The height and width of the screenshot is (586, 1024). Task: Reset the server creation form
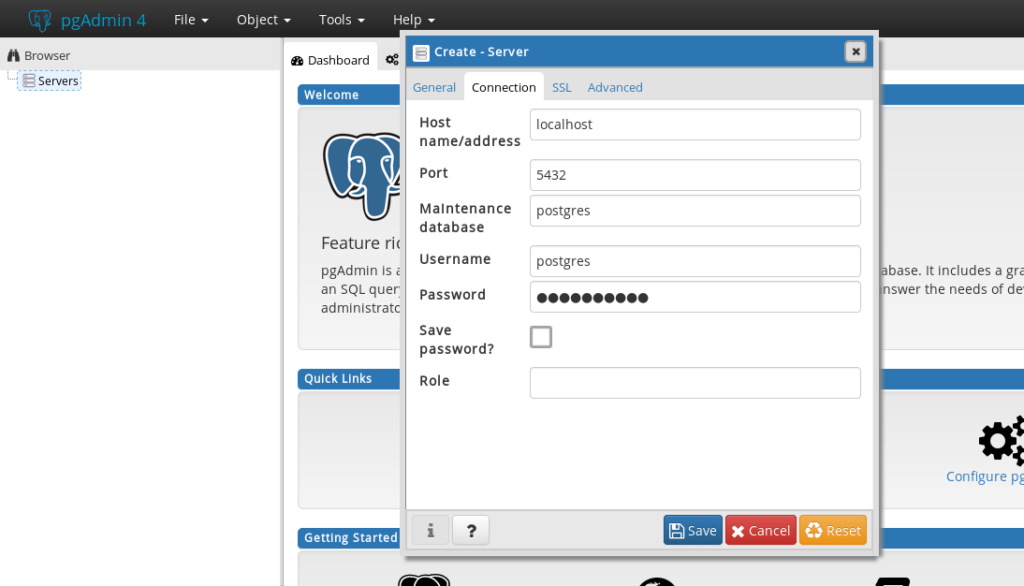click(x=832, y=530)
